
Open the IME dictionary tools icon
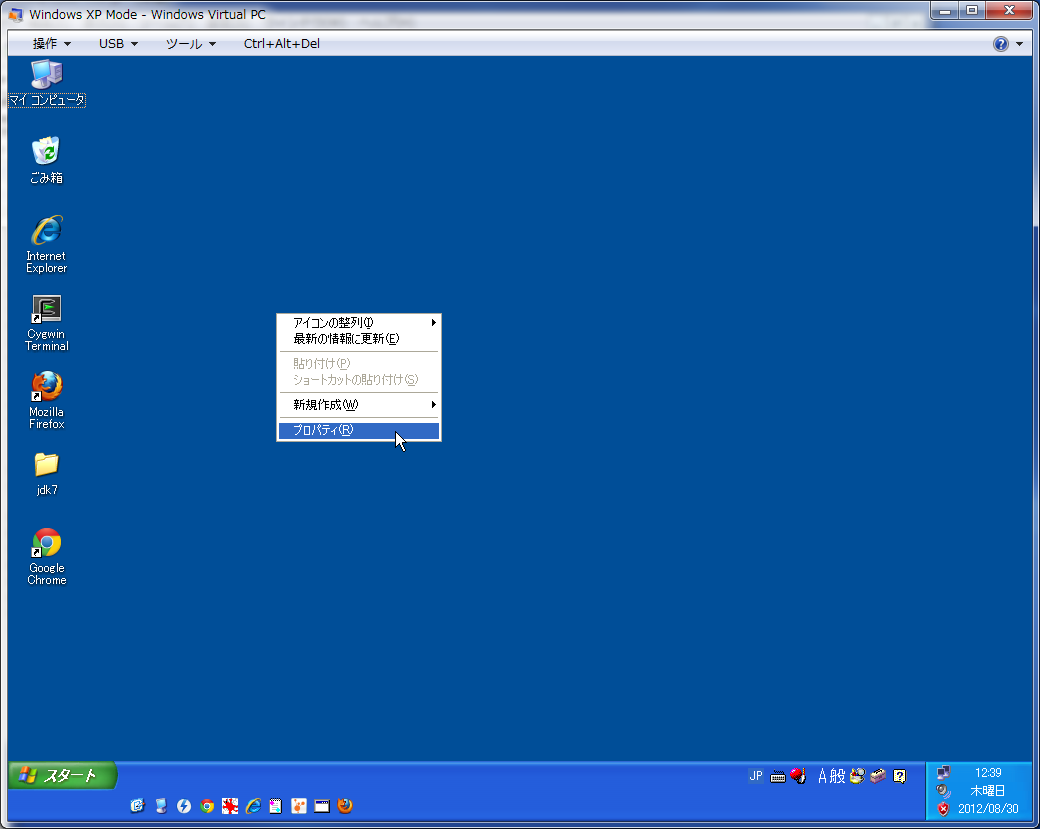(x=857, y=776)
